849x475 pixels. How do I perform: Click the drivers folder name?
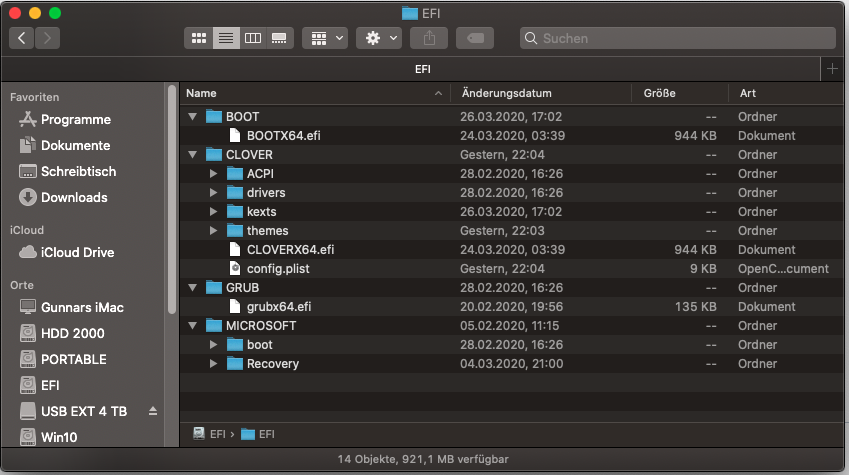[266, 192]
